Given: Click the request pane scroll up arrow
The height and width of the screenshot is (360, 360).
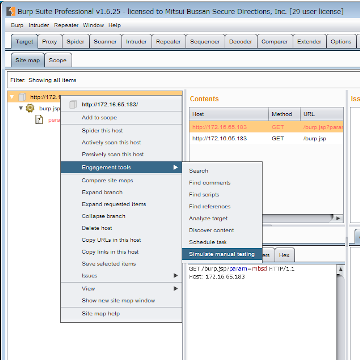Looking at the screenshot, I should (341, 269).
